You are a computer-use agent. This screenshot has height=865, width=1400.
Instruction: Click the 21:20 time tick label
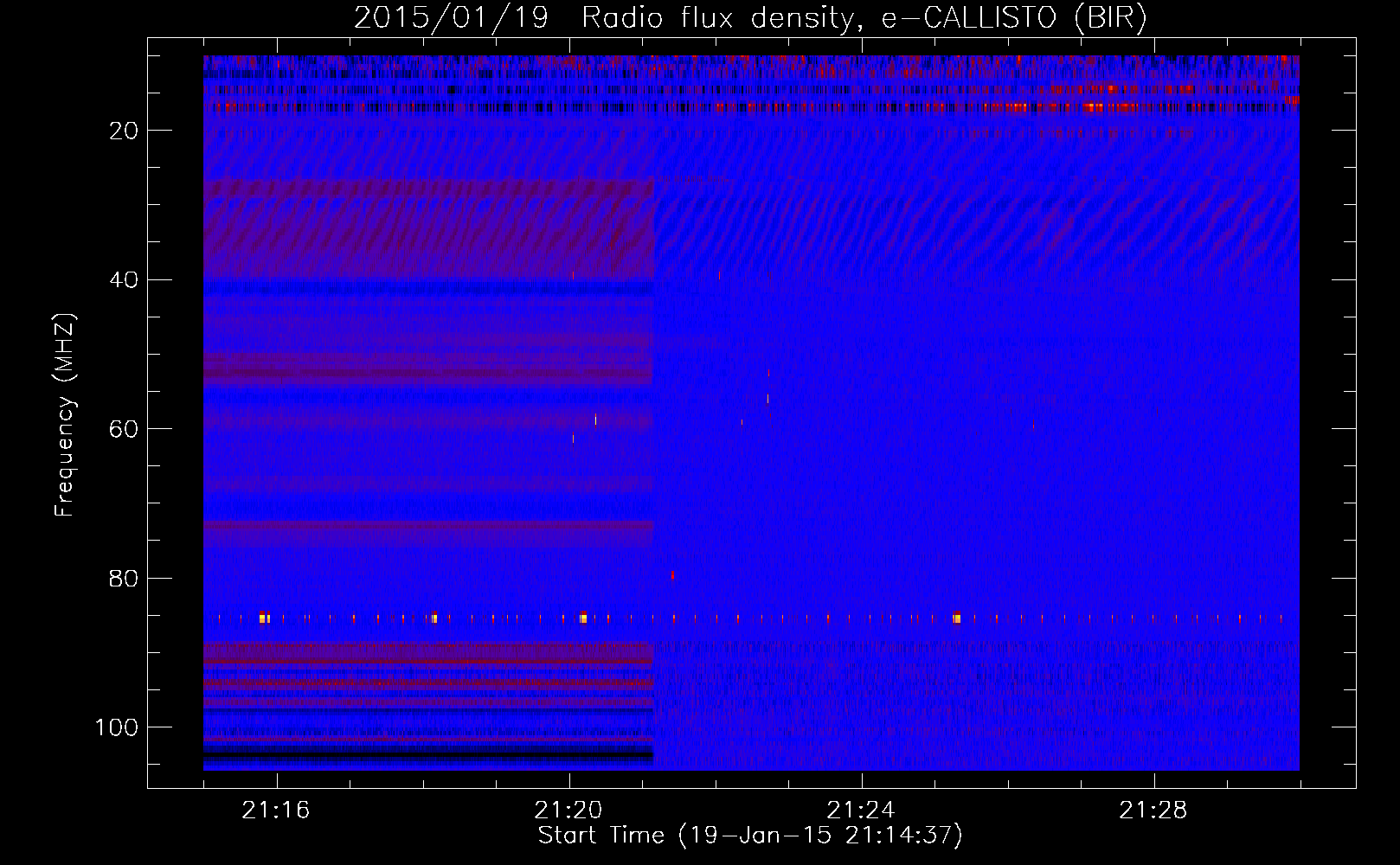568,811
